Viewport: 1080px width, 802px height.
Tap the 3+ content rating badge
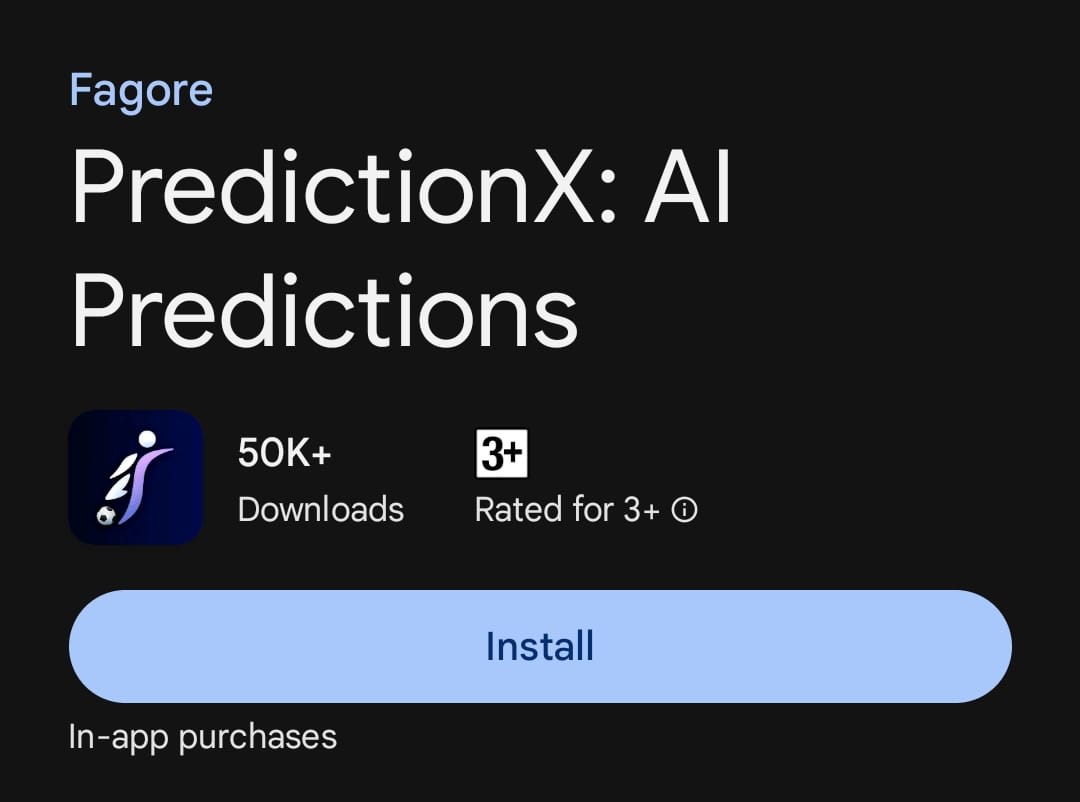(501, 455)
